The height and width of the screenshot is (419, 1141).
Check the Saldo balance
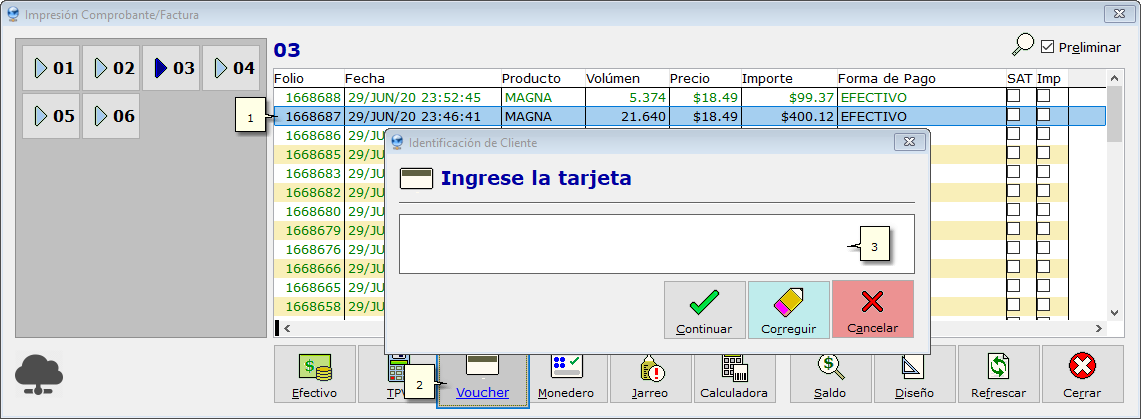tap(829, 375)
